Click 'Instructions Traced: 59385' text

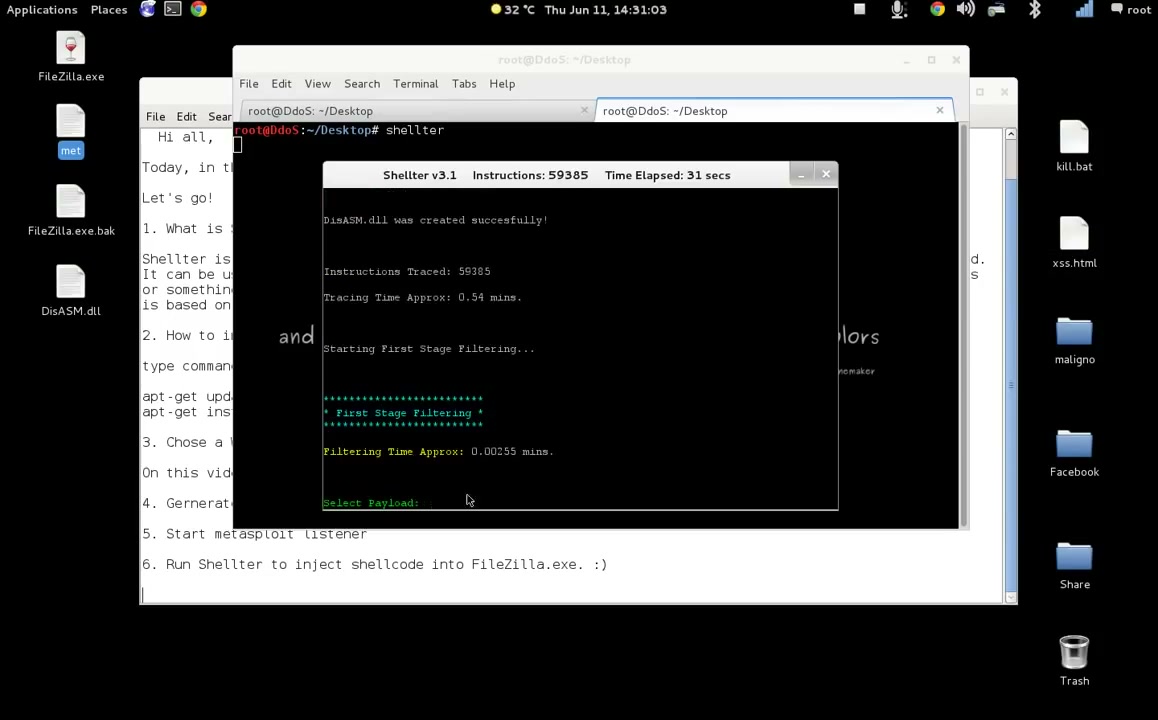(x=407, y=272)
